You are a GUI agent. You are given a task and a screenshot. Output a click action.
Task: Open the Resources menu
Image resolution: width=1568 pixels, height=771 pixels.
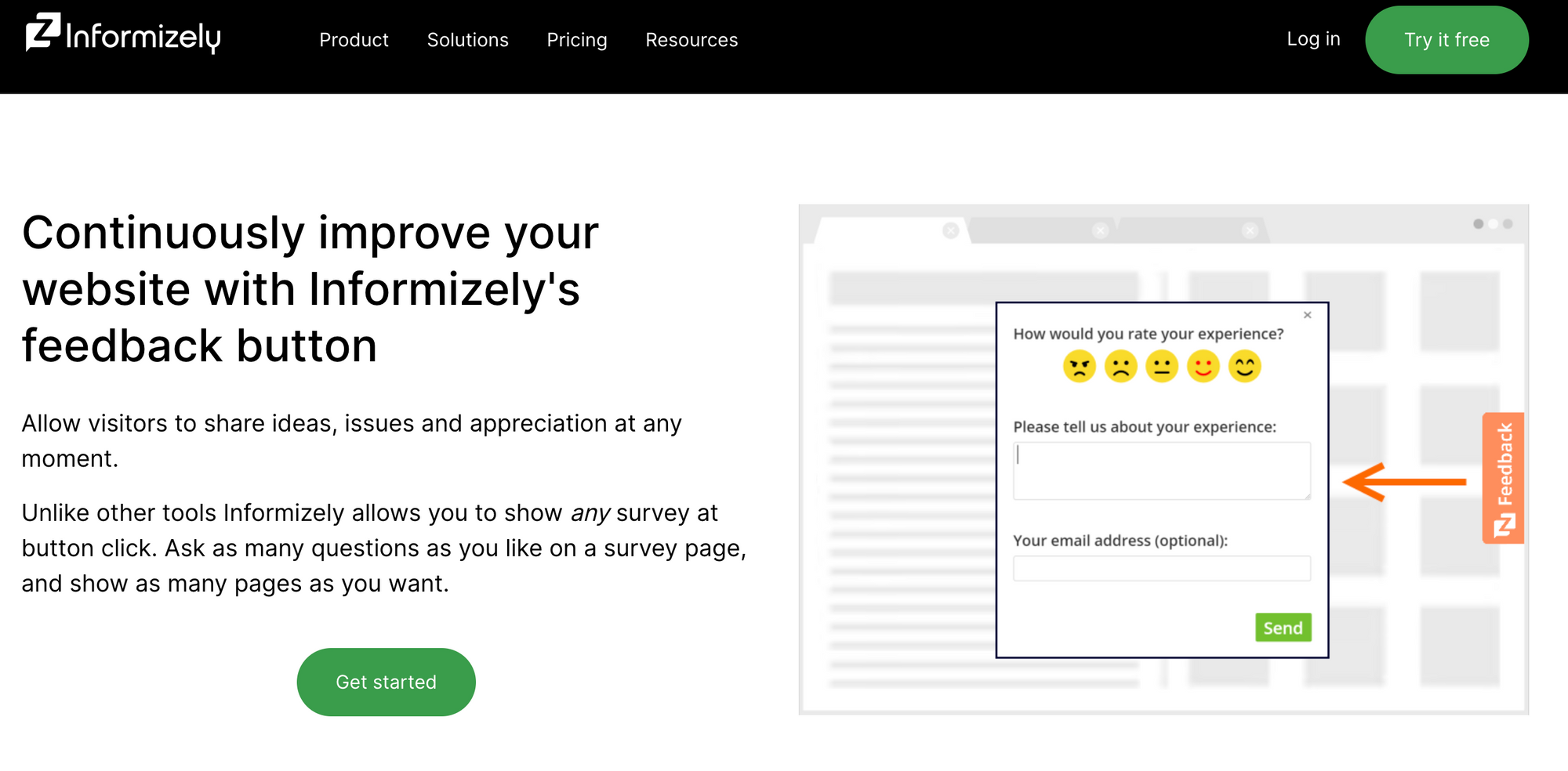coord(691,40)
